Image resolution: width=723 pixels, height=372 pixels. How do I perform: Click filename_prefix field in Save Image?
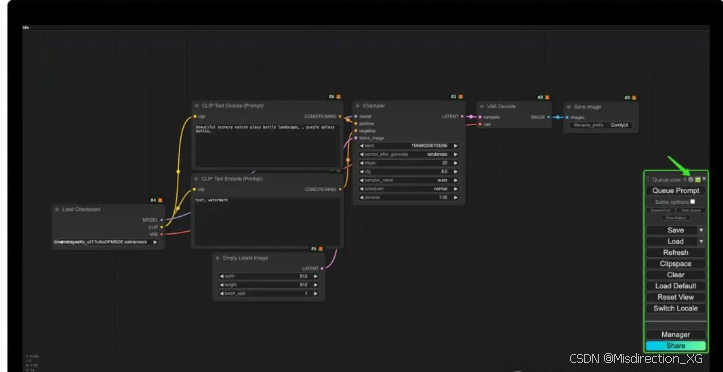(601, 125)
